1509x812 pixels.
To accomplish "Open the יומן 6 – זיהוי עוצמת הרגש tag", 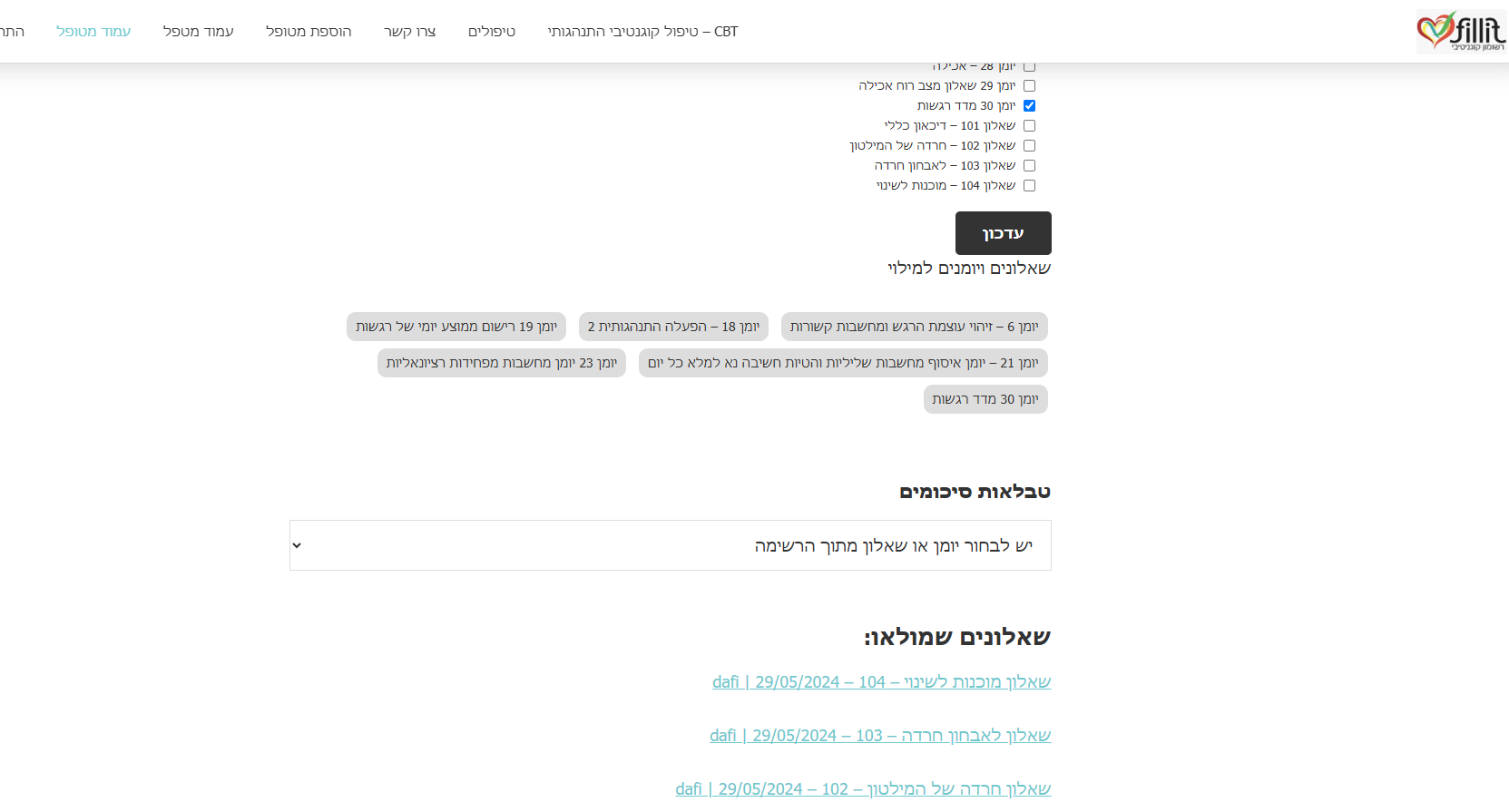I will click(x=915, y=327).
